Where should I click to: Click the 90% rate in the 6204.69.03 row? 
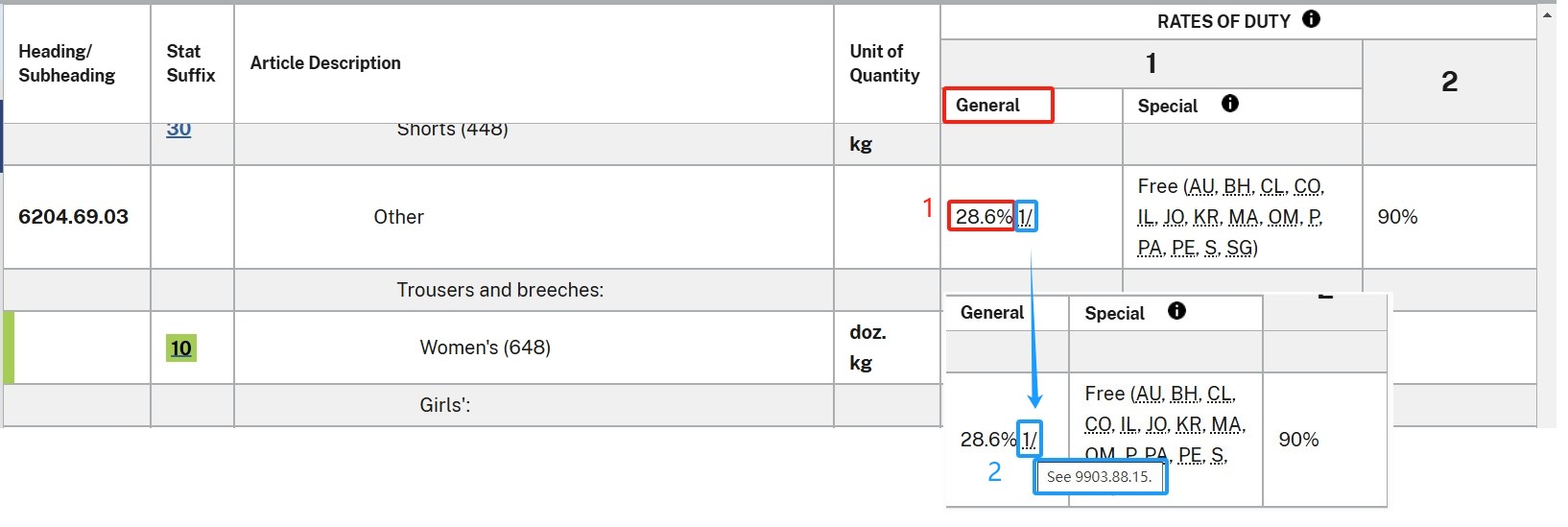tap(1397, 217)
